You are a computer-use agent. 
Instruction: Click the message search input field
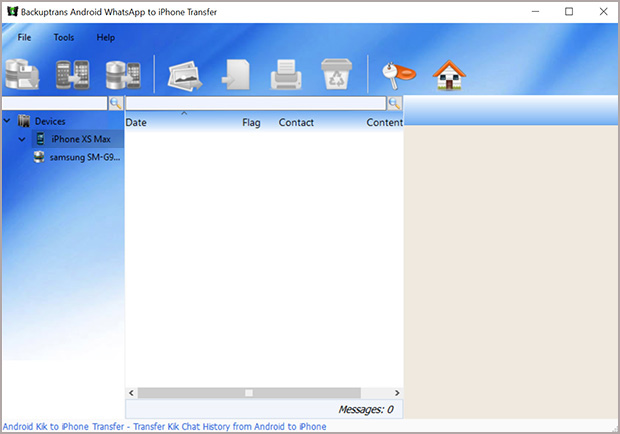(x=255, y=103)
